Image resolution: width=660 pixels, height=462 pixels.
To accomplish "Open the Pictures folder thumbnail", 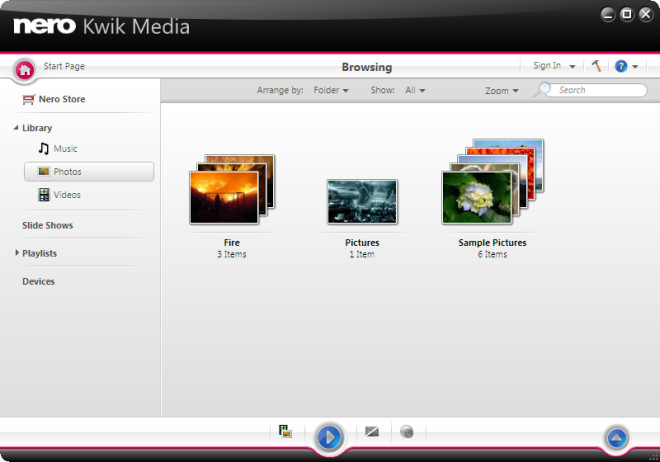I will pos(362,202).
